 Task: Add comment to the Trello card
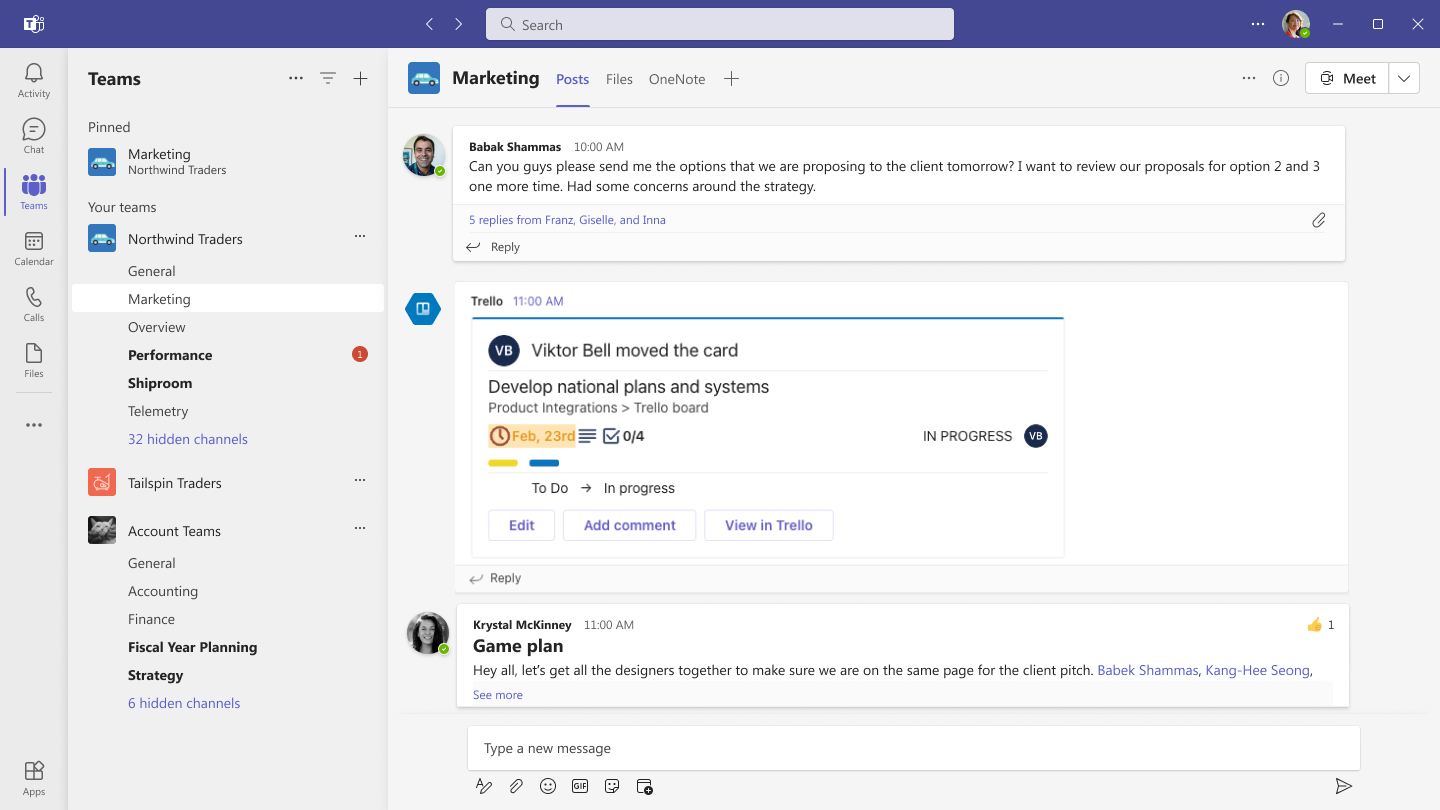[x=630, y=525]
